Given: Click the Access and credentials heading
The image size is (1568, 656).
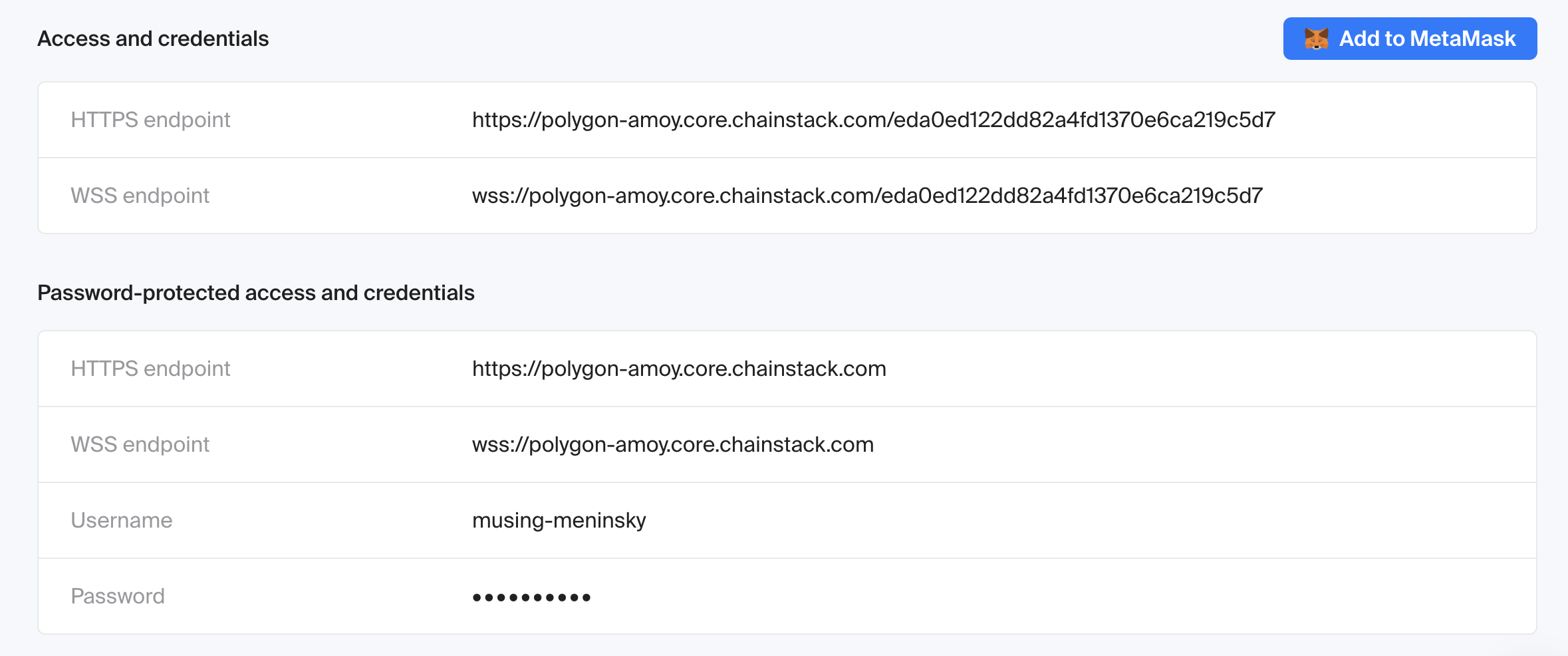Looking at the screenshot, I should [x=153, y=39].
